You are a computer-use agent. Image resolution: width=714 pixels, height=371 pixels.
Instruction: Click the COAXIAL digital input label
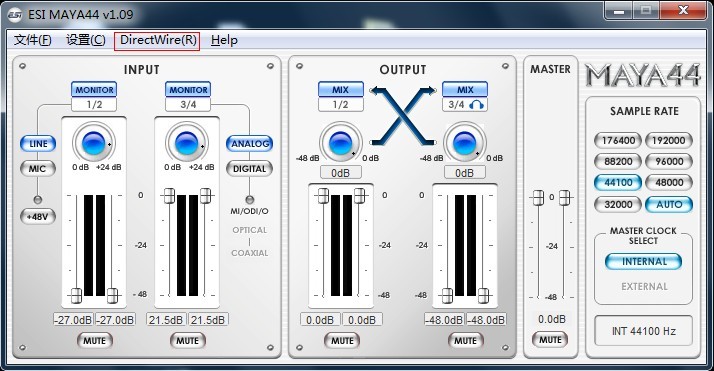click(x=250, y=253)
